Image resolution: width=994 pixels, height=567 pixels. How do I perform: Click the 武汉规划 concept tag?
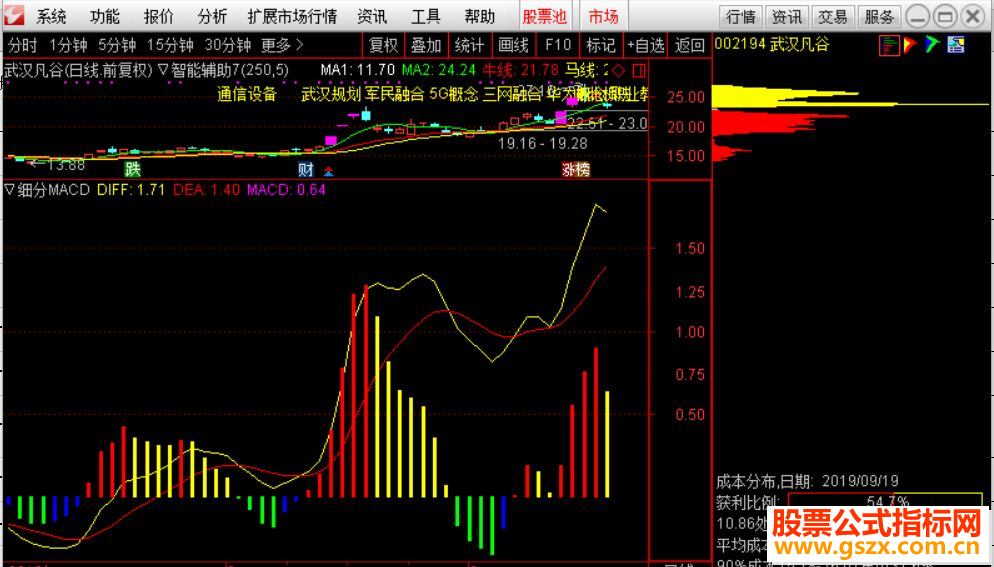[330, 95]
